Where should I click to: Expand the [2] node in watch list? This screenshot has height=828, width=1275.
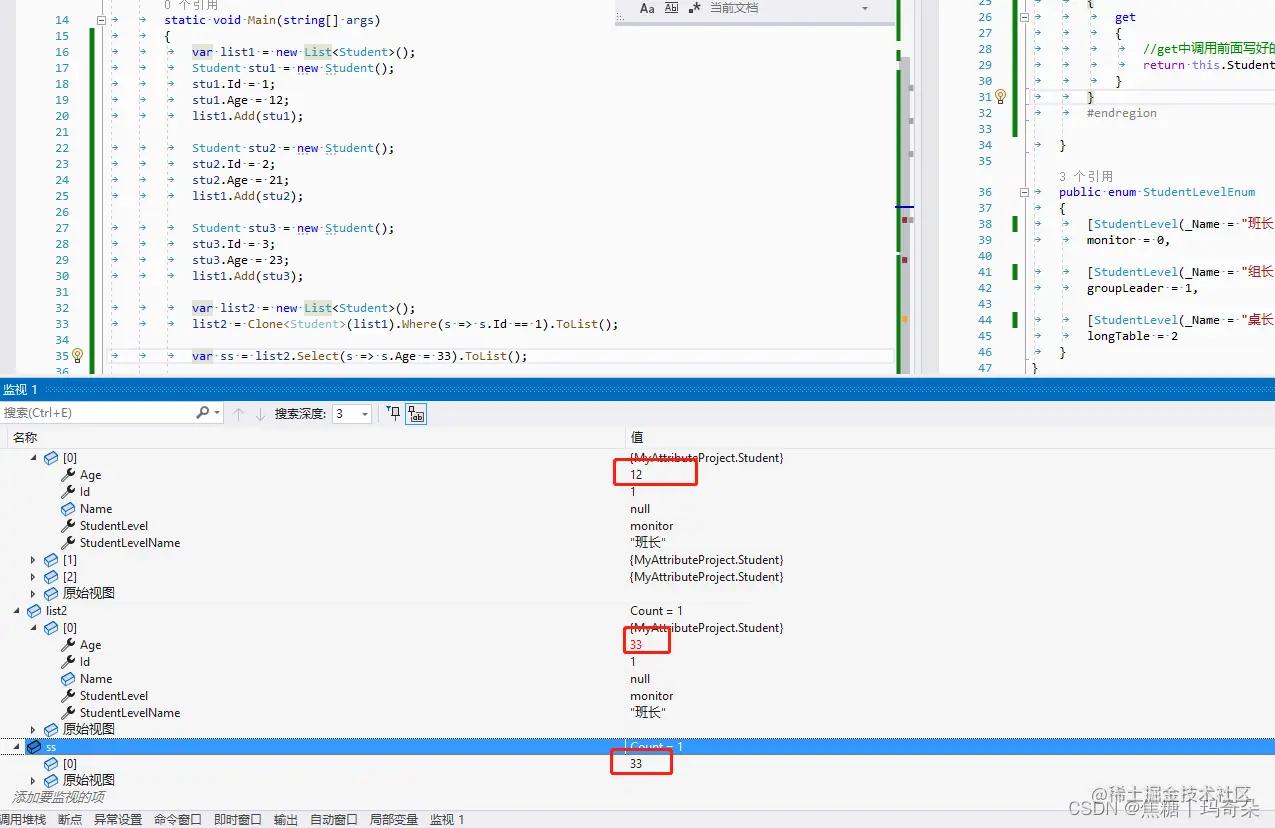34,577
